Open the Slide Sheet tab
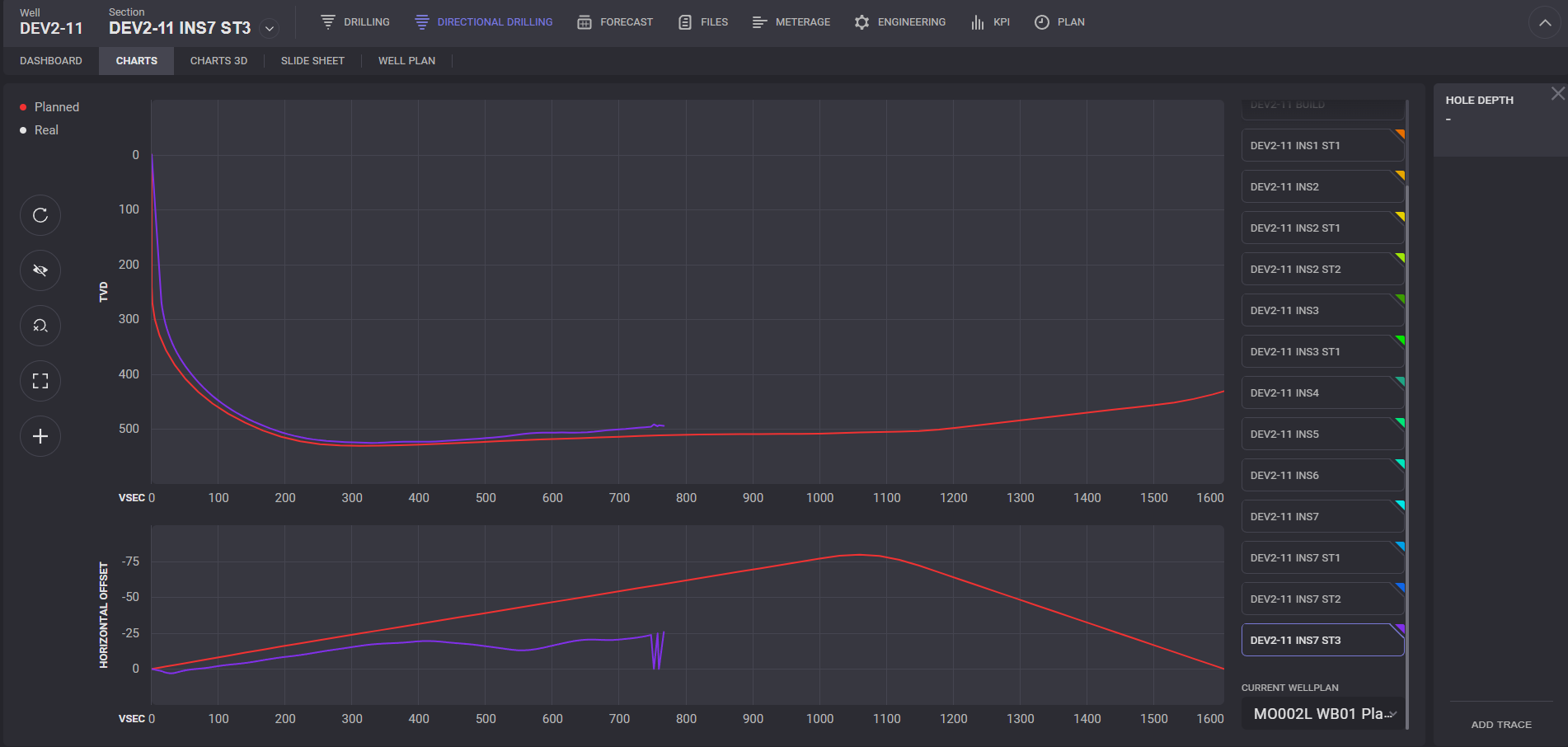 312,61
